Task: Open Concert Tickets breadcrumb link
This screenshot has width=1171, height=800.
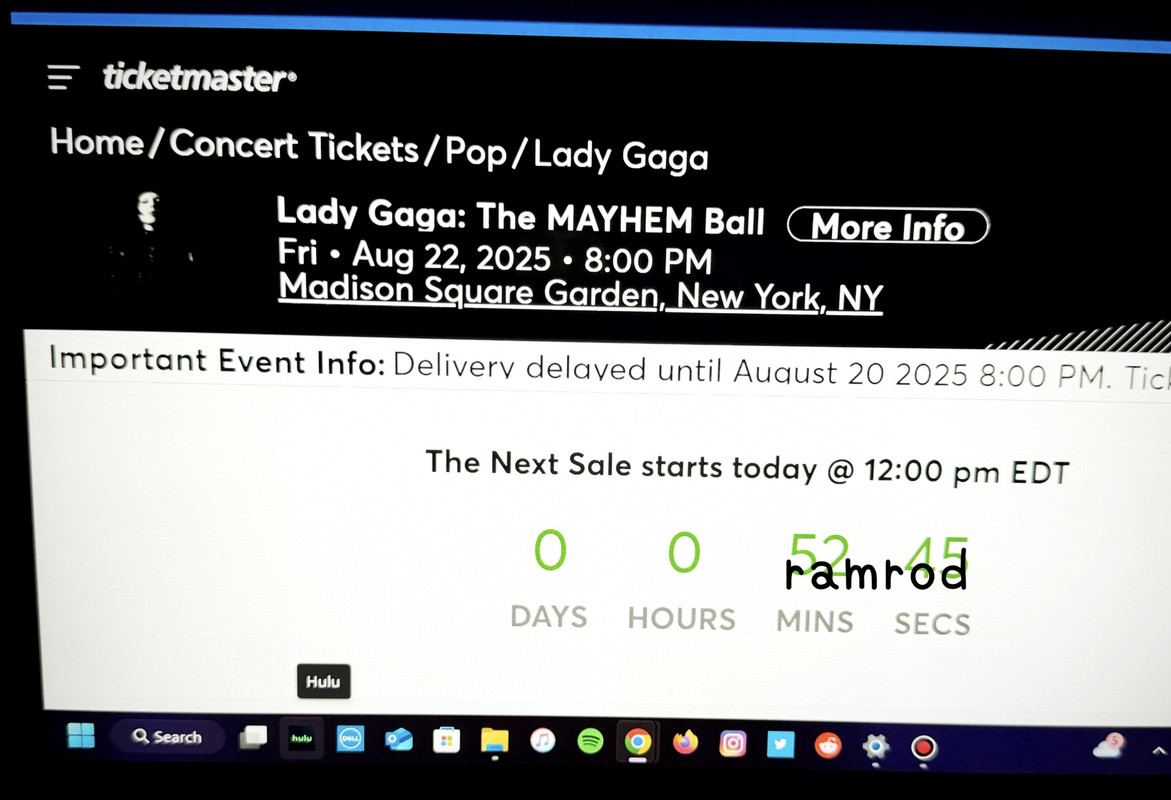Action: (x=293, y=146)
